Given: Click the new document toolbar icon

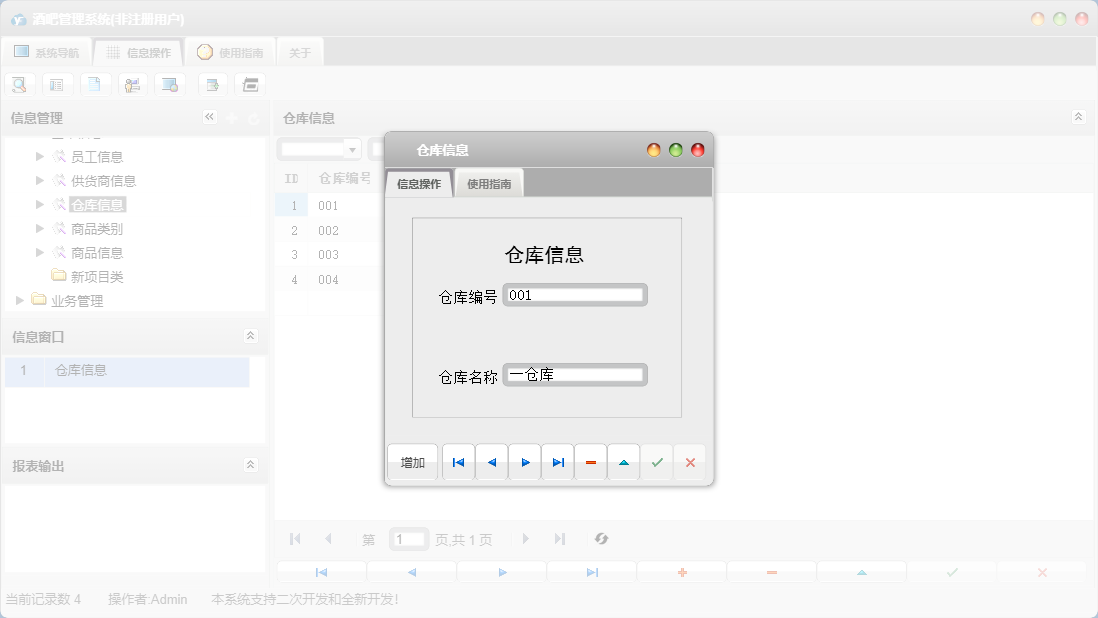Looking at the screenshot, I should [95, 84].
